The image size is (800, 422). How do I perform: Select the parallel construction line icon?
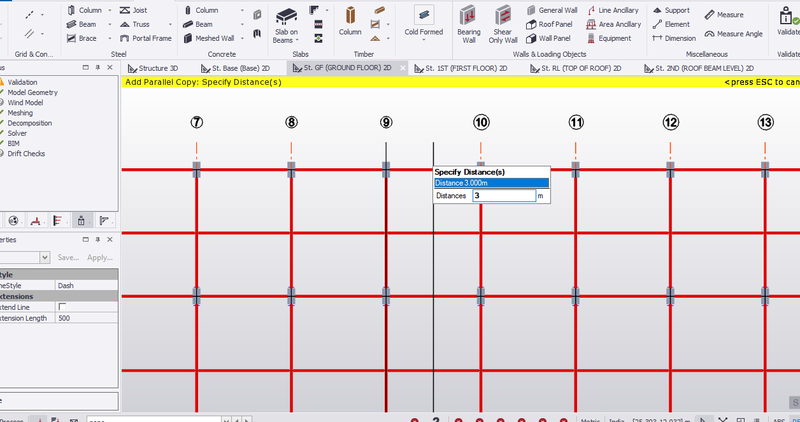(x=30, y=34)
